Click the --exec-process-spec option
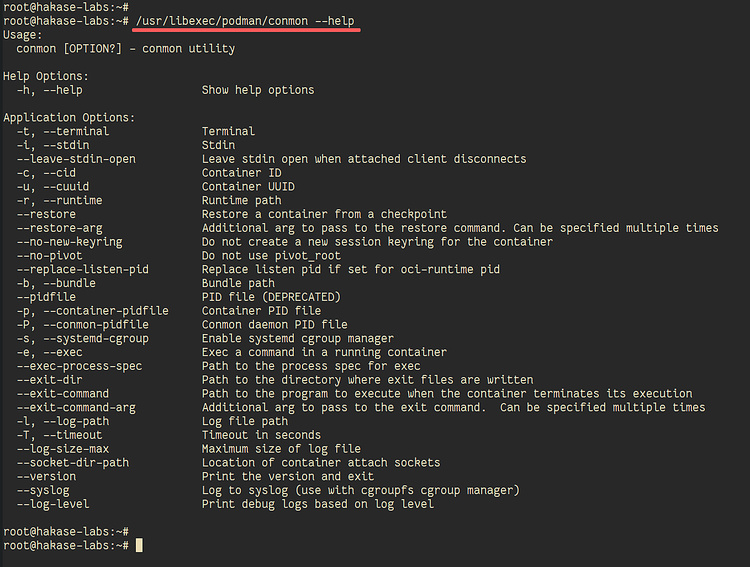This screenshot has height=567, width=750. tap(79, 366)
